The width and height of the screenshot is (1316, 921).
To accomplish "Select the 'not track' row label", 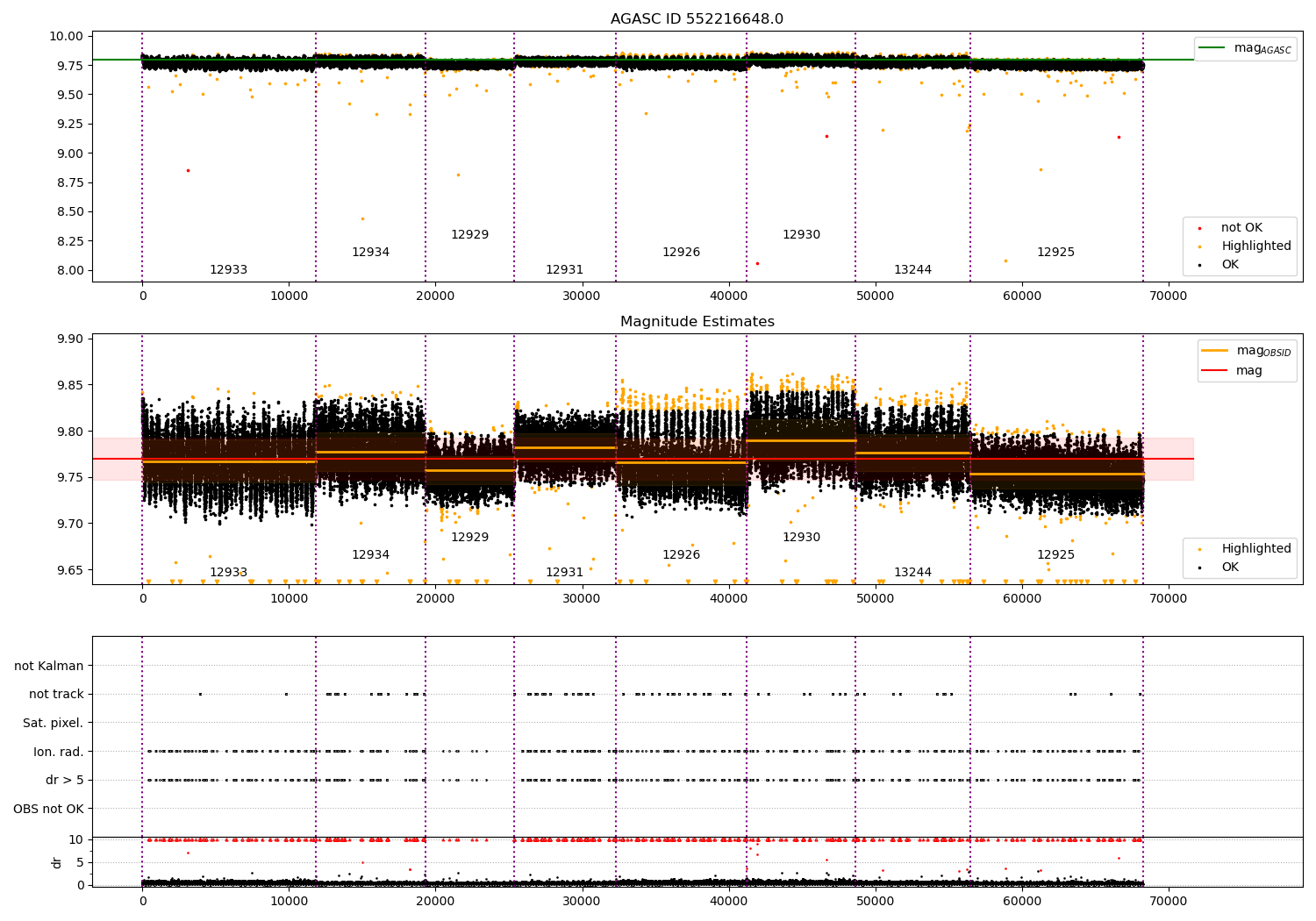I will tap(56, 695).
